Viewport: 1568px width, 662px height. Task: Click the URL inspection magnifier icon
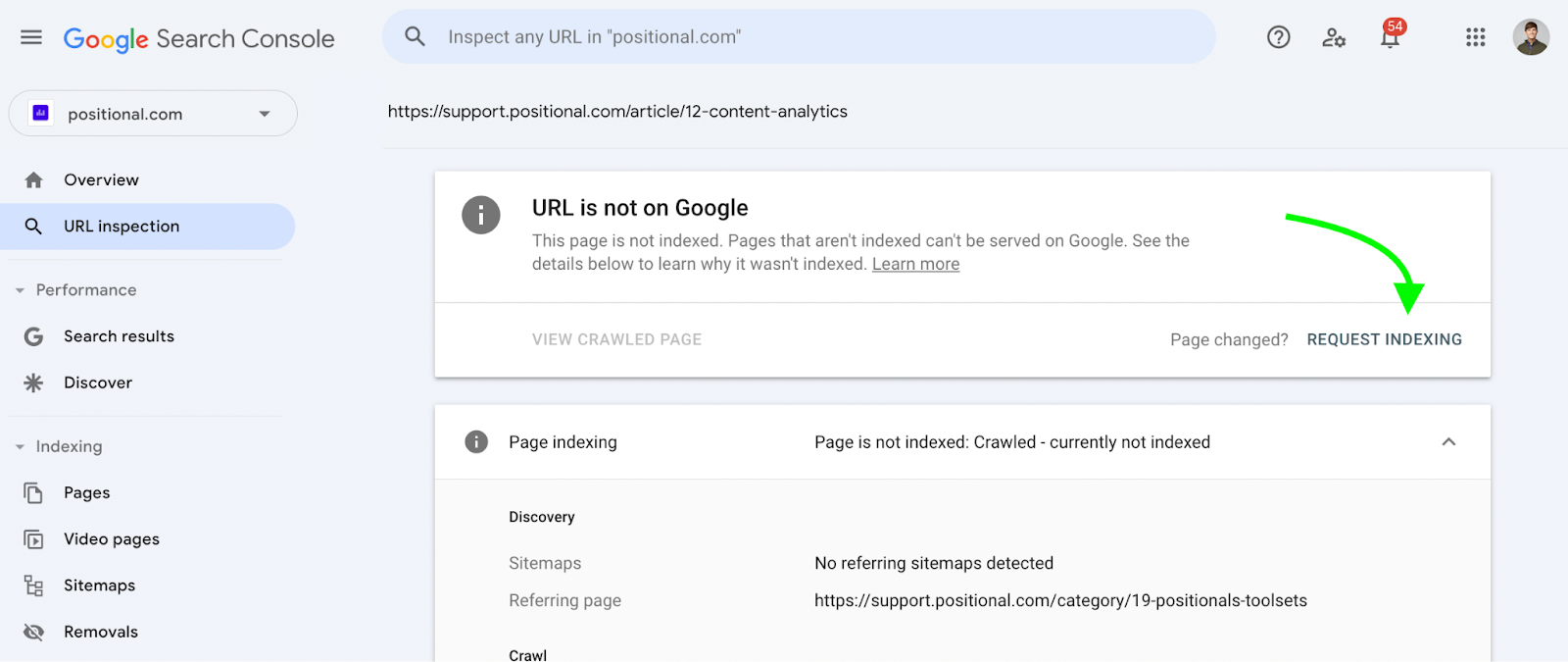(x=33, y=227)
